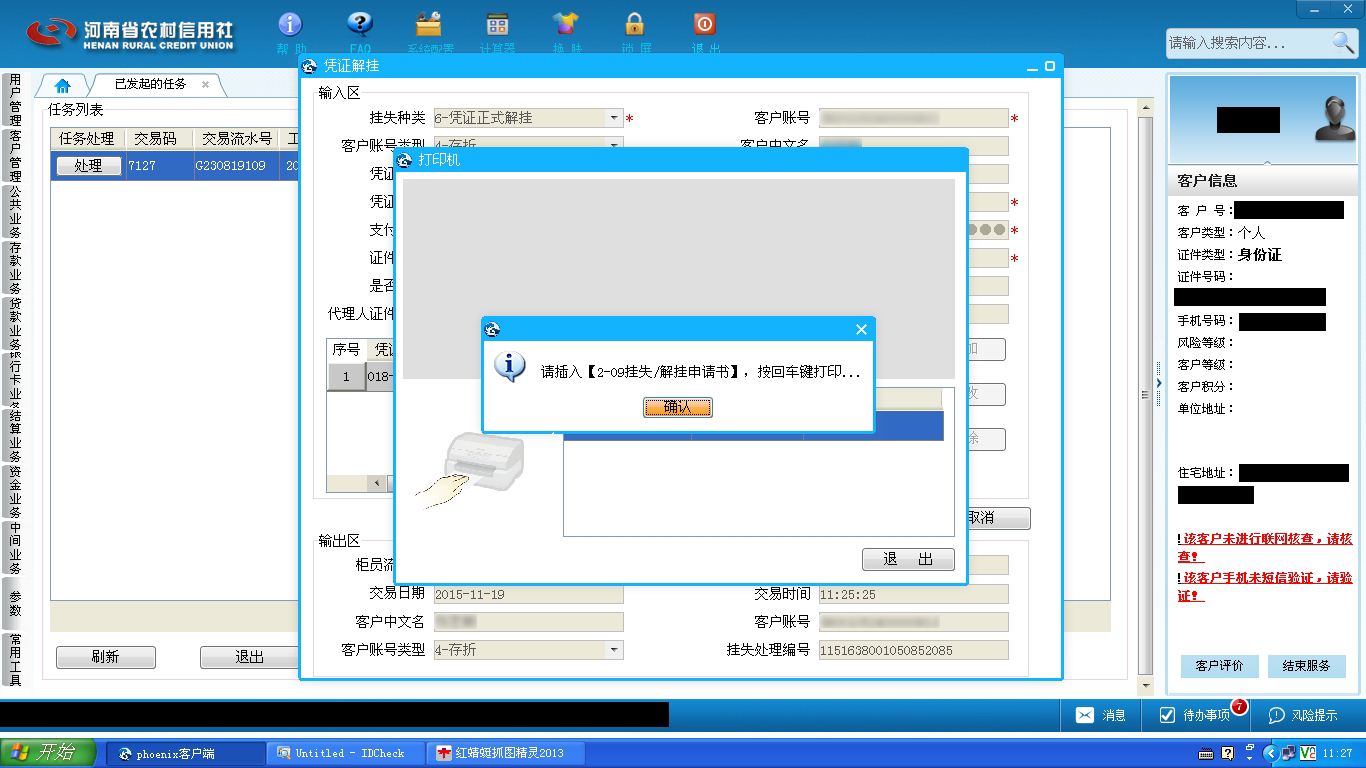1366x768 pixels.
Task: Click the magnifier search icon
Action: coord(1343,42)
